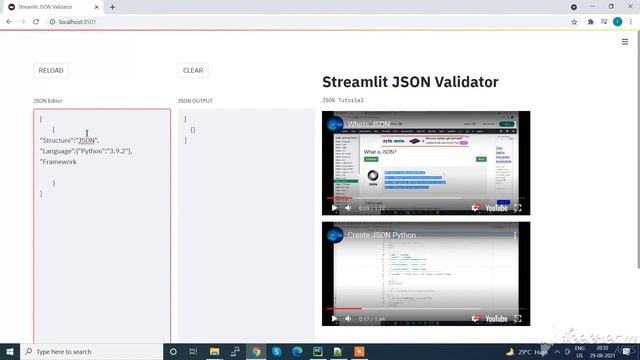Click the ENG US language indicator
The height and width of the screenshot is (360, 640).
click(579, 352)
